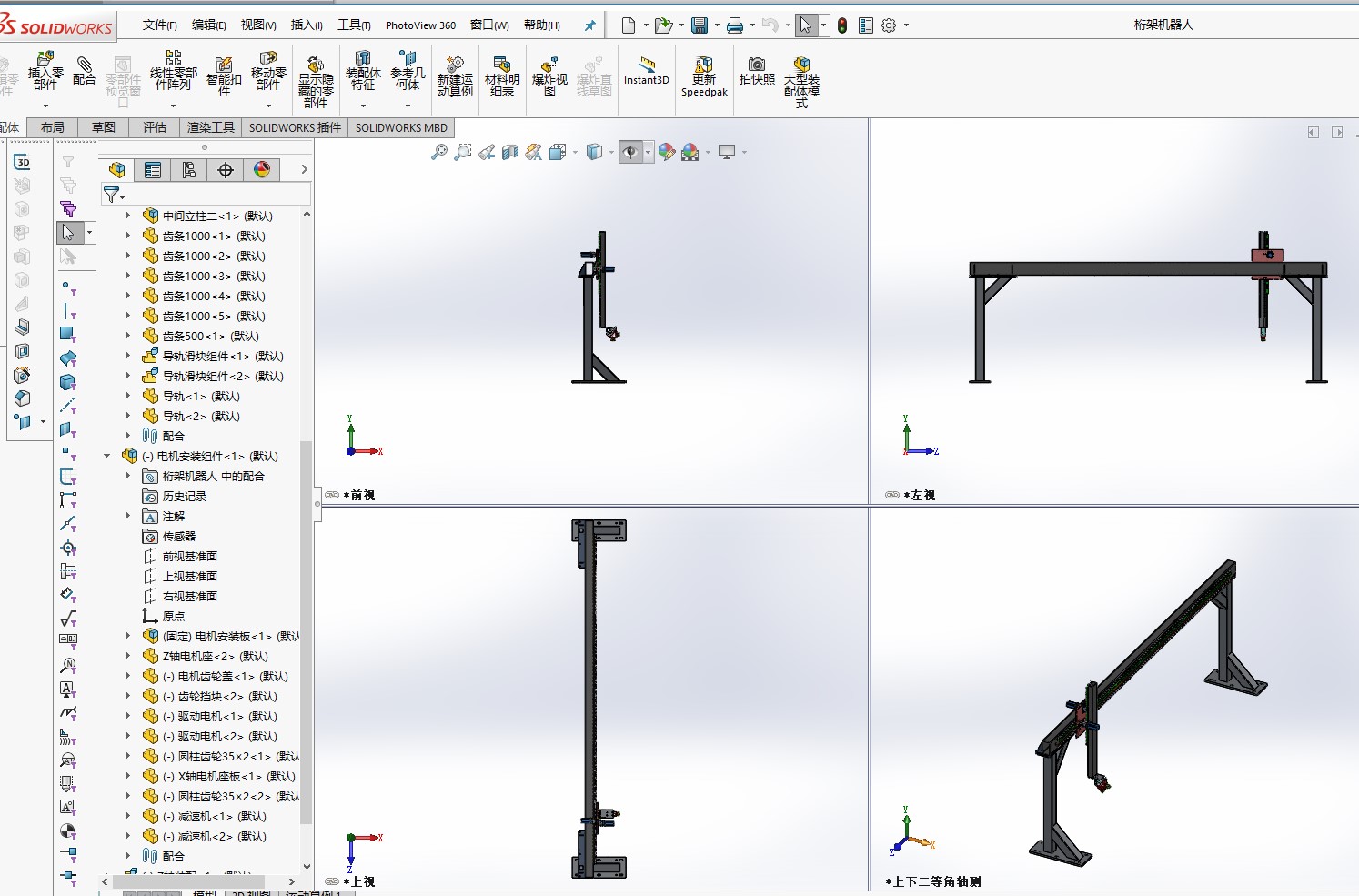Open File Properties list icon
The width and height of the screenshot is (1359, 896).
pos(866,25)
